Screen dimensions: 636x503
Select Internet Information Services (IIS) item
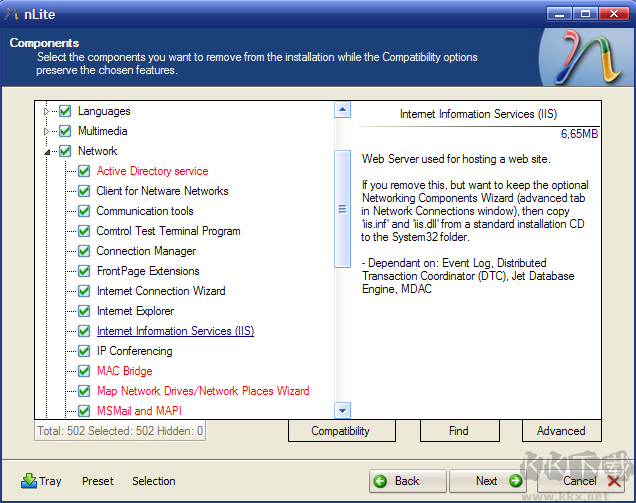pyautogui.click(x=175, y=331)
